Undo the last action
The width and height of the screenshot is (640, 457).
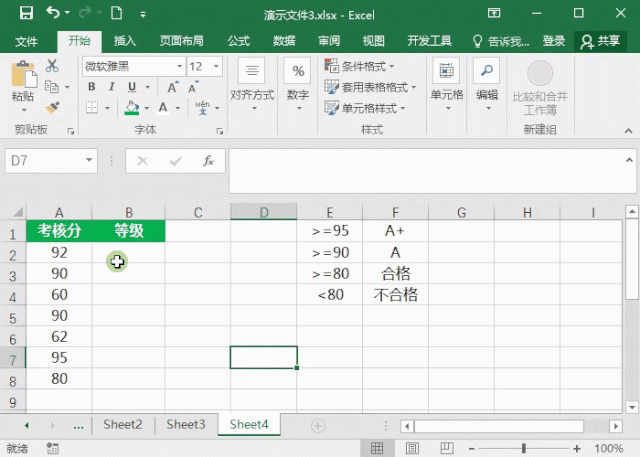coord(53,13)
